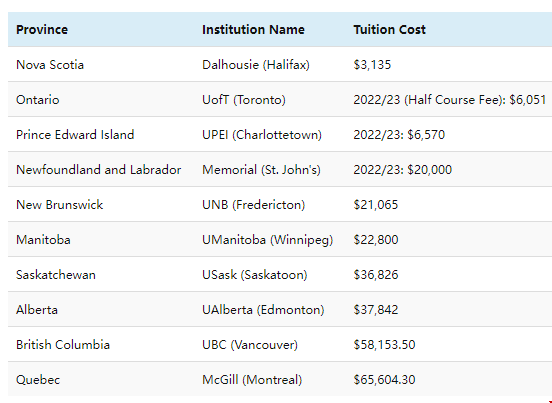552x403 pixels.
Task: Click the Province column header
Action: pos(42,30)
